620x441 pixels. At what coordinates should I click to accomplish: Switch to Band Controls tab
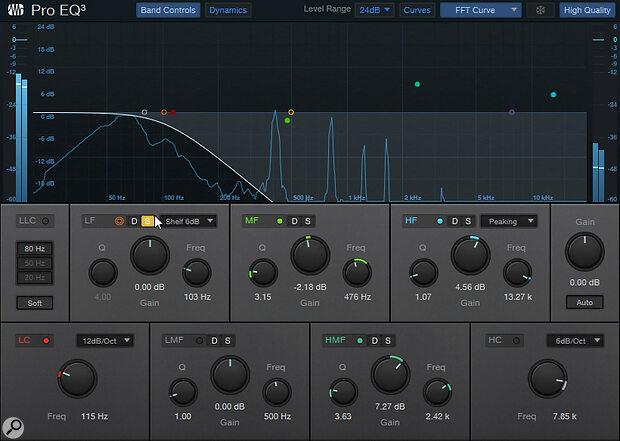point(168,10)
